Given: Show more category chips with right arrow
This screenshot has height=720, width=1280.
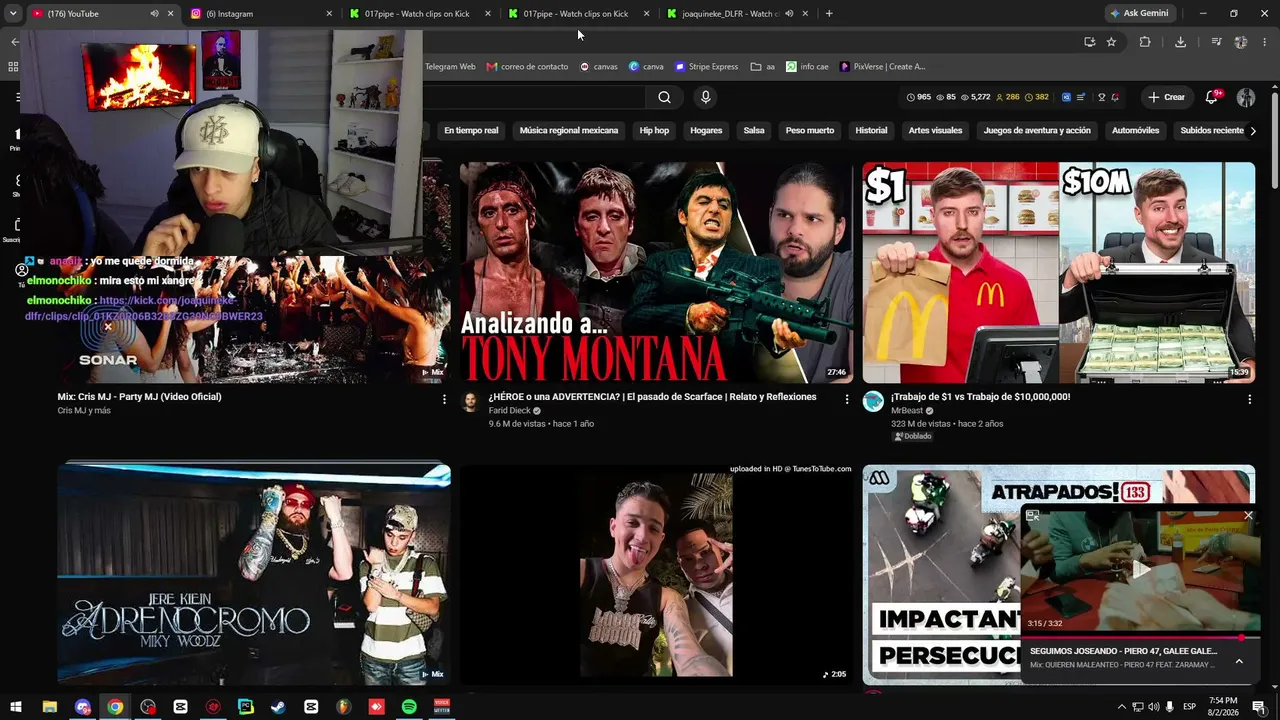Looking at the screenshot, I should (x=1253, y=130).
